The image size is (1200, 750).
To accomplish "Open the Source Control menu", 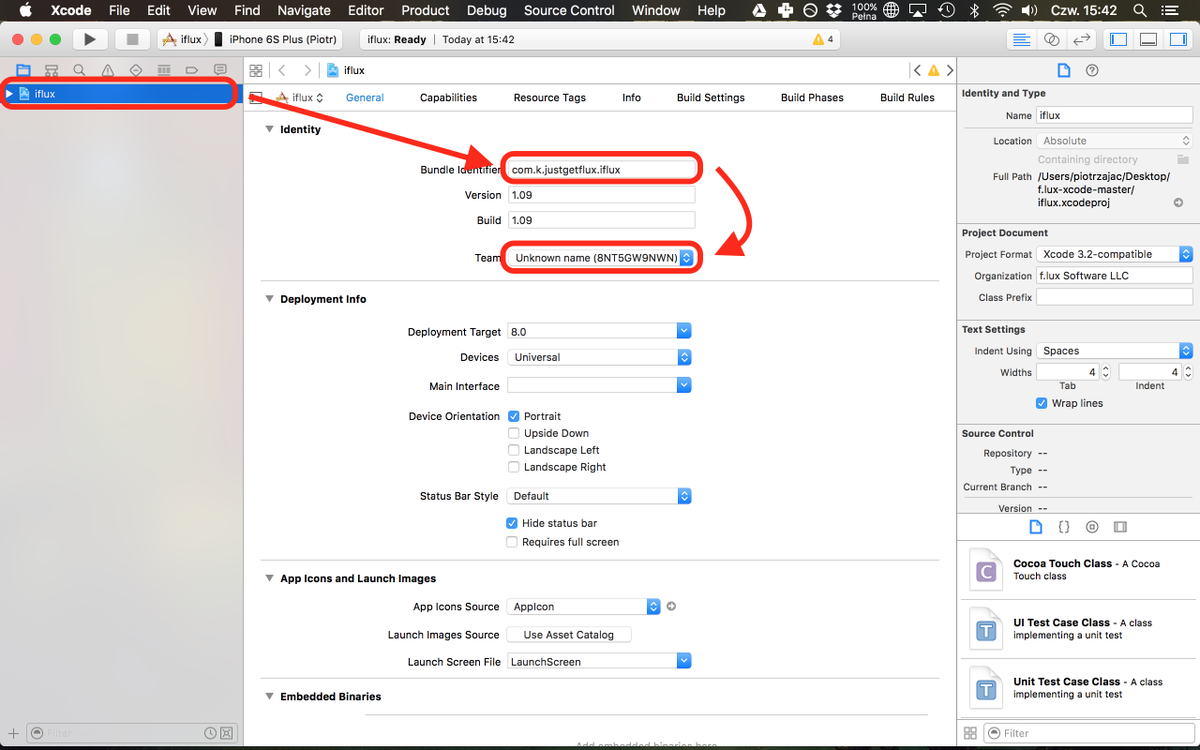I will [x=569, y=10].
